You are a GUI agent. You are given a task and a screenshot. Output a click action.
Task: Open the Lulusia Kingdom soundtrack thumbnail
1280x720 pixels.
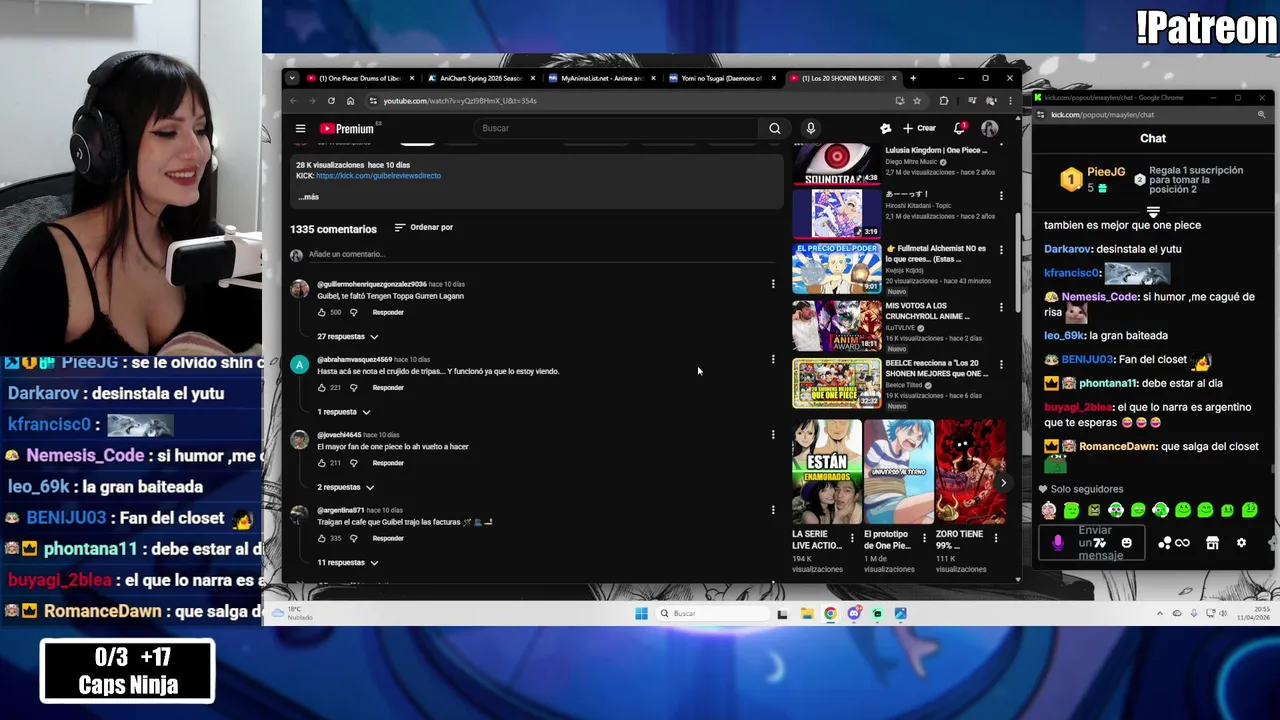click(837, 165)
